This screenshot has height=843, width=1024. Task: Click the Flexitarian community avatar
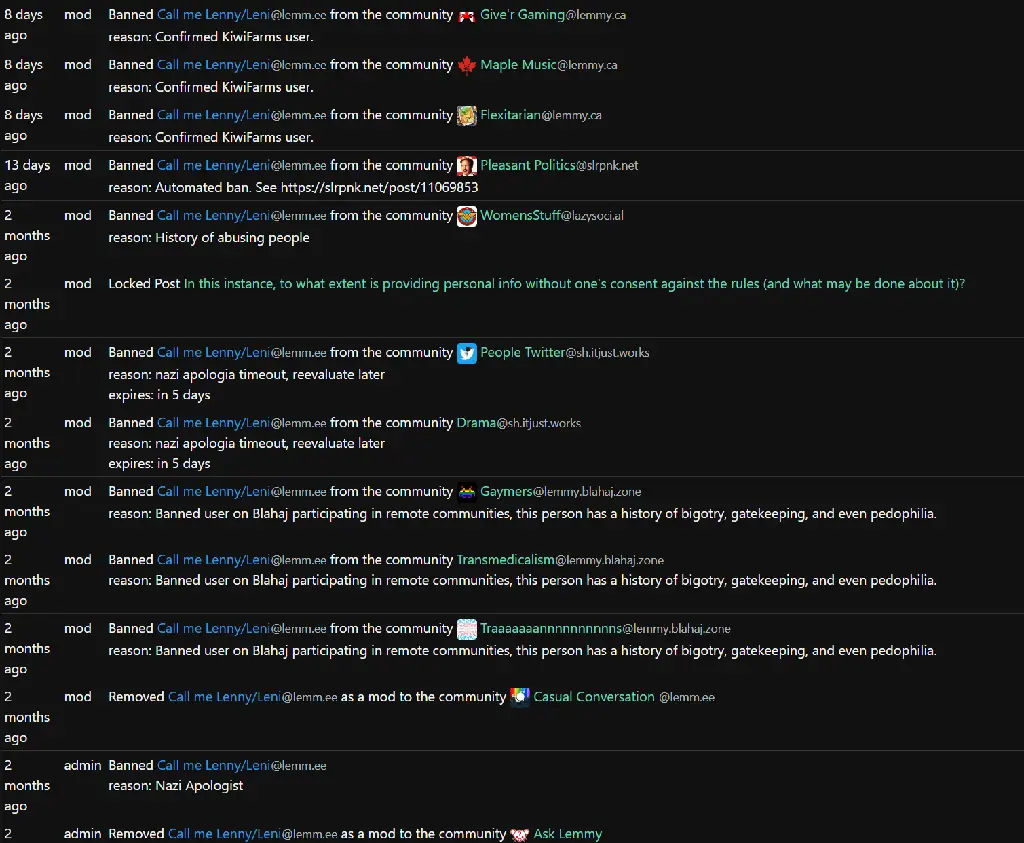point(466,116)
